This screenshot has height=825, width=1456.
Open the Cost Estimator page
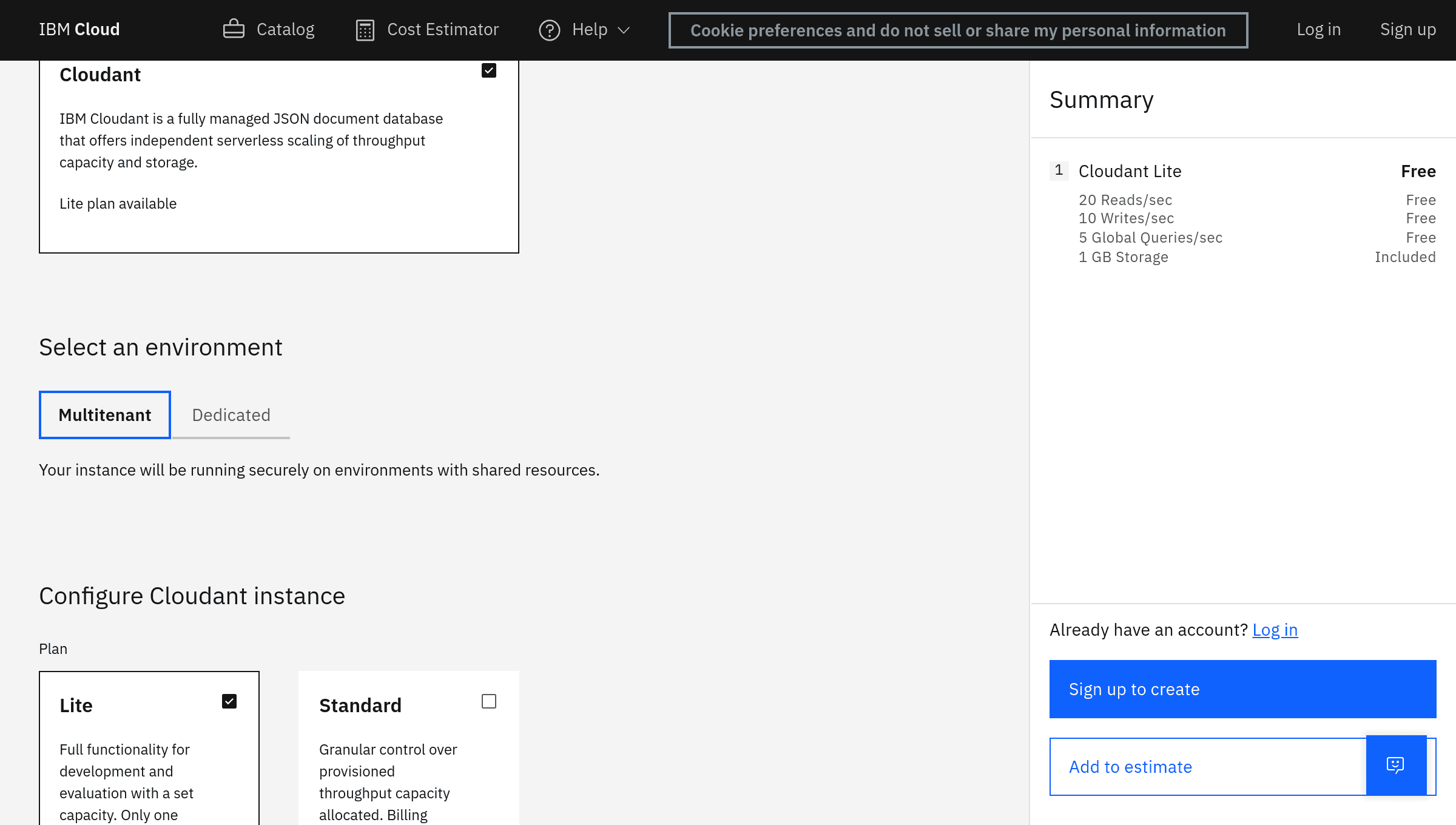(x=442, y=29)
